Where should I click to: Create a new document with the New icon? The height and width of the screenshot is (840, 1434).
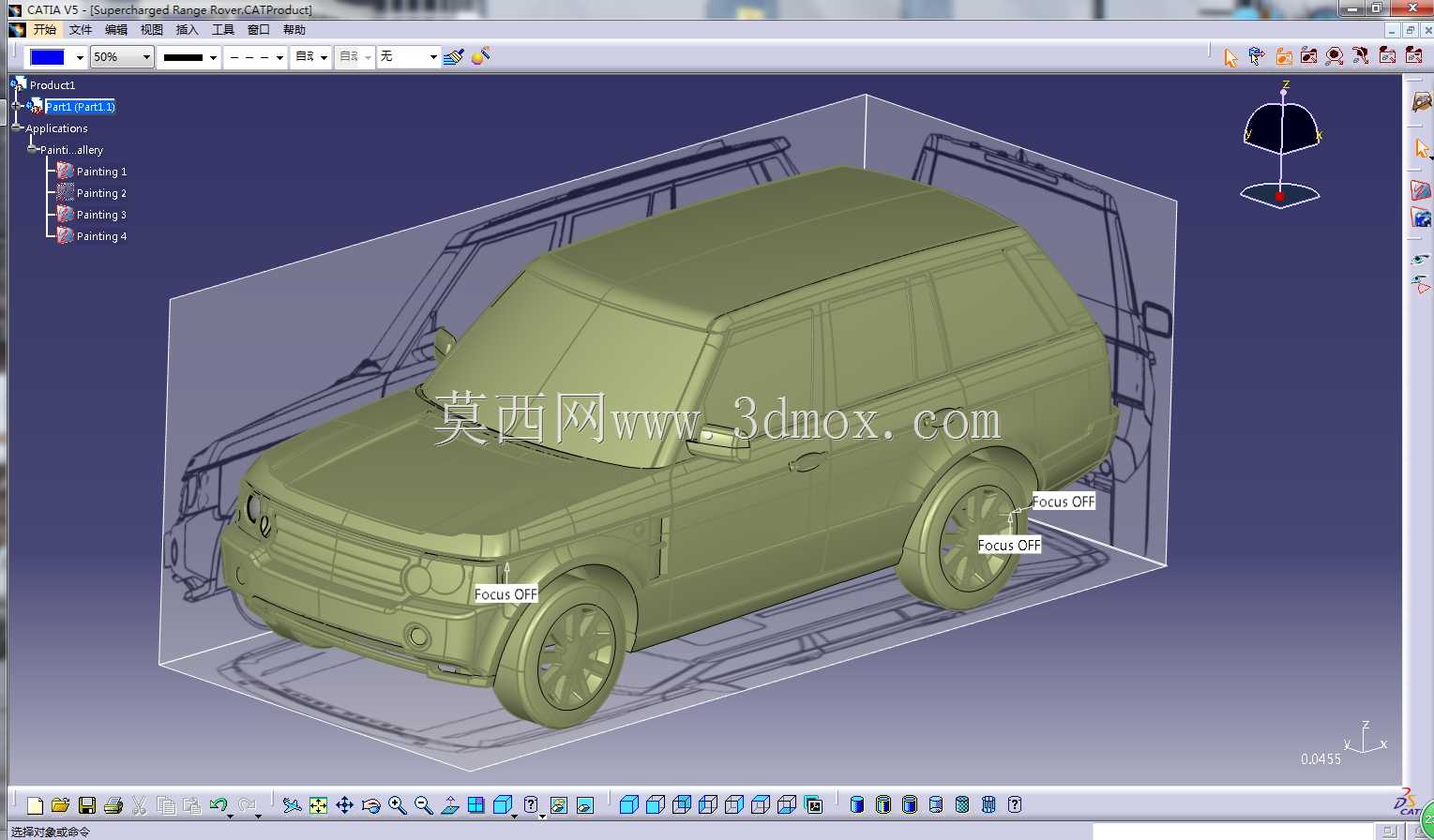[x=35, y=805]
